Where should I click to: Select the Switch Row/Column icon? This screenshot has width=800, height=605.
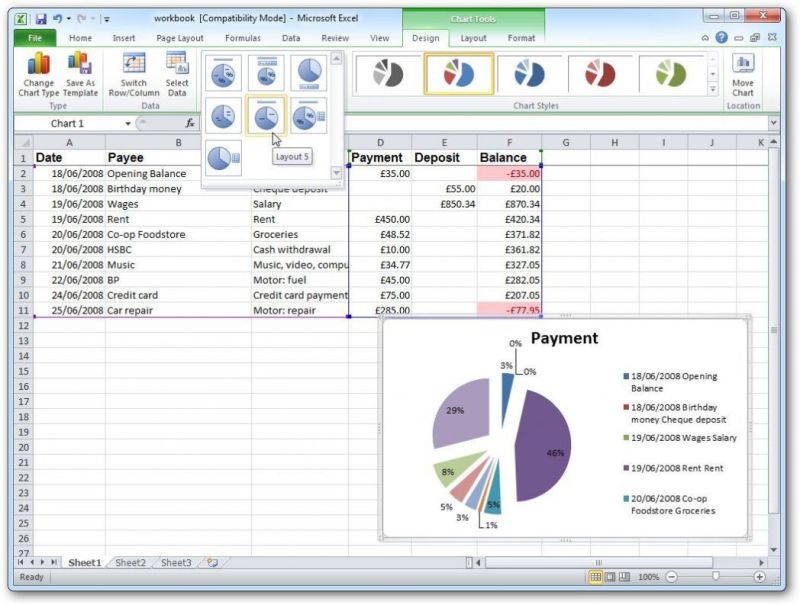click(x=135, y=72)
